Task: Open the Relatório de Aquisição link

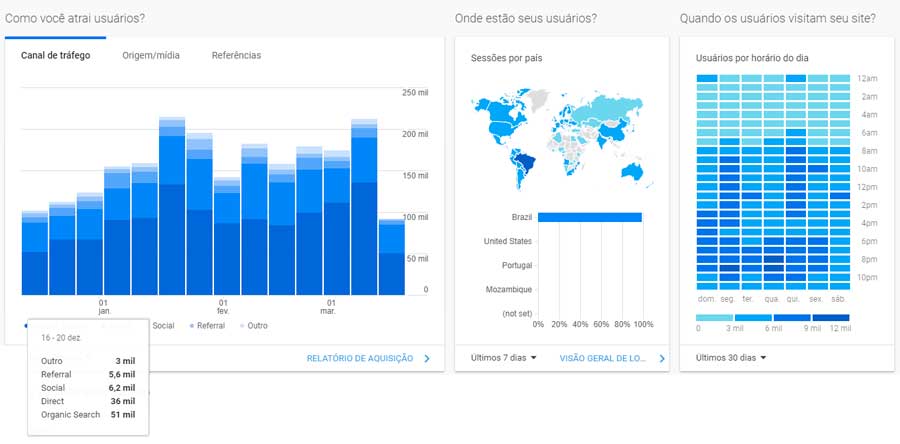Action: [359, 358]
